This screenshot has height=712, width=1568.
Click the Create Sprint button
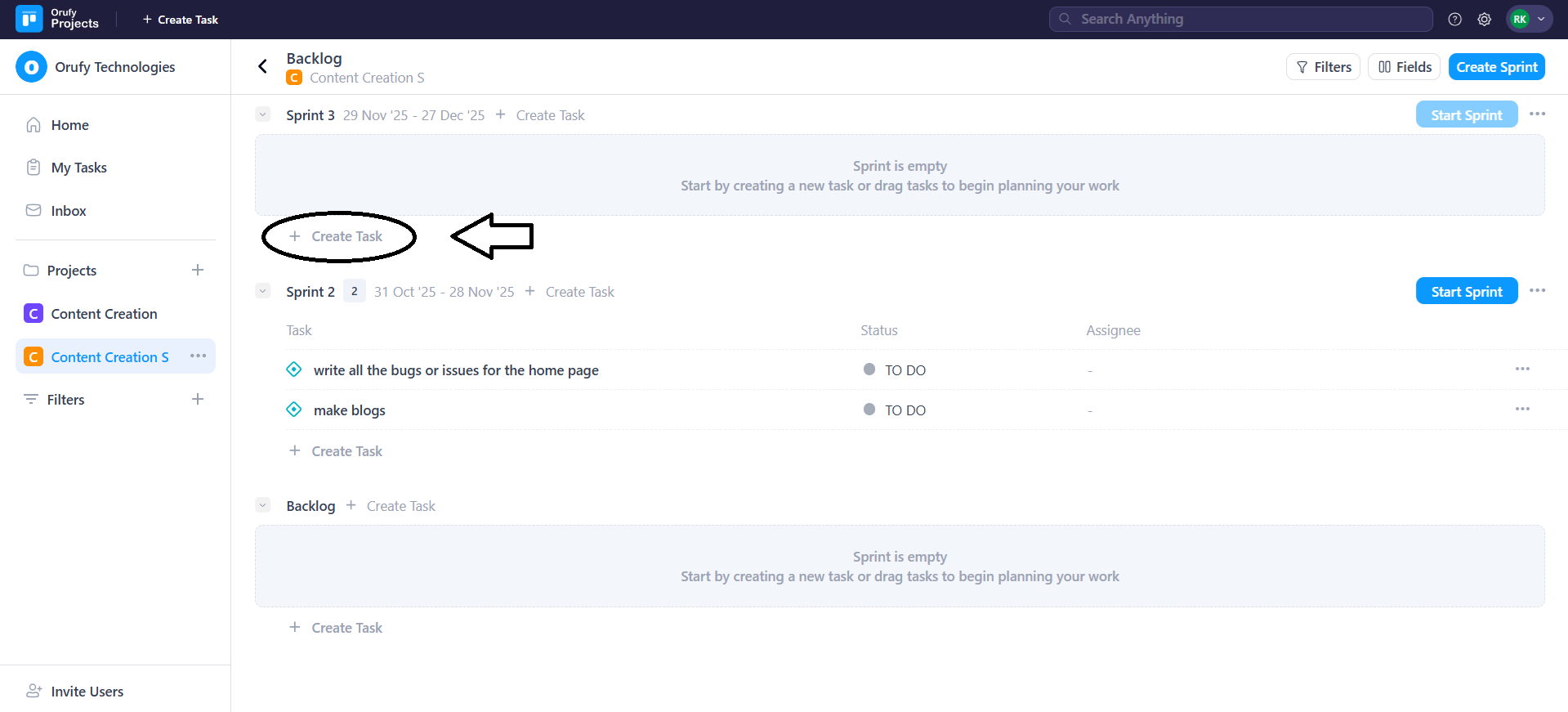coord(1496,67)
